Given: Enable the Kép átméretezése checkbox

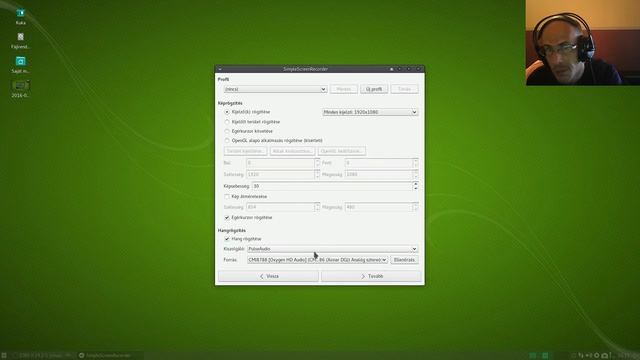Looking at the screenshot, I should click(x=227, y=196).
